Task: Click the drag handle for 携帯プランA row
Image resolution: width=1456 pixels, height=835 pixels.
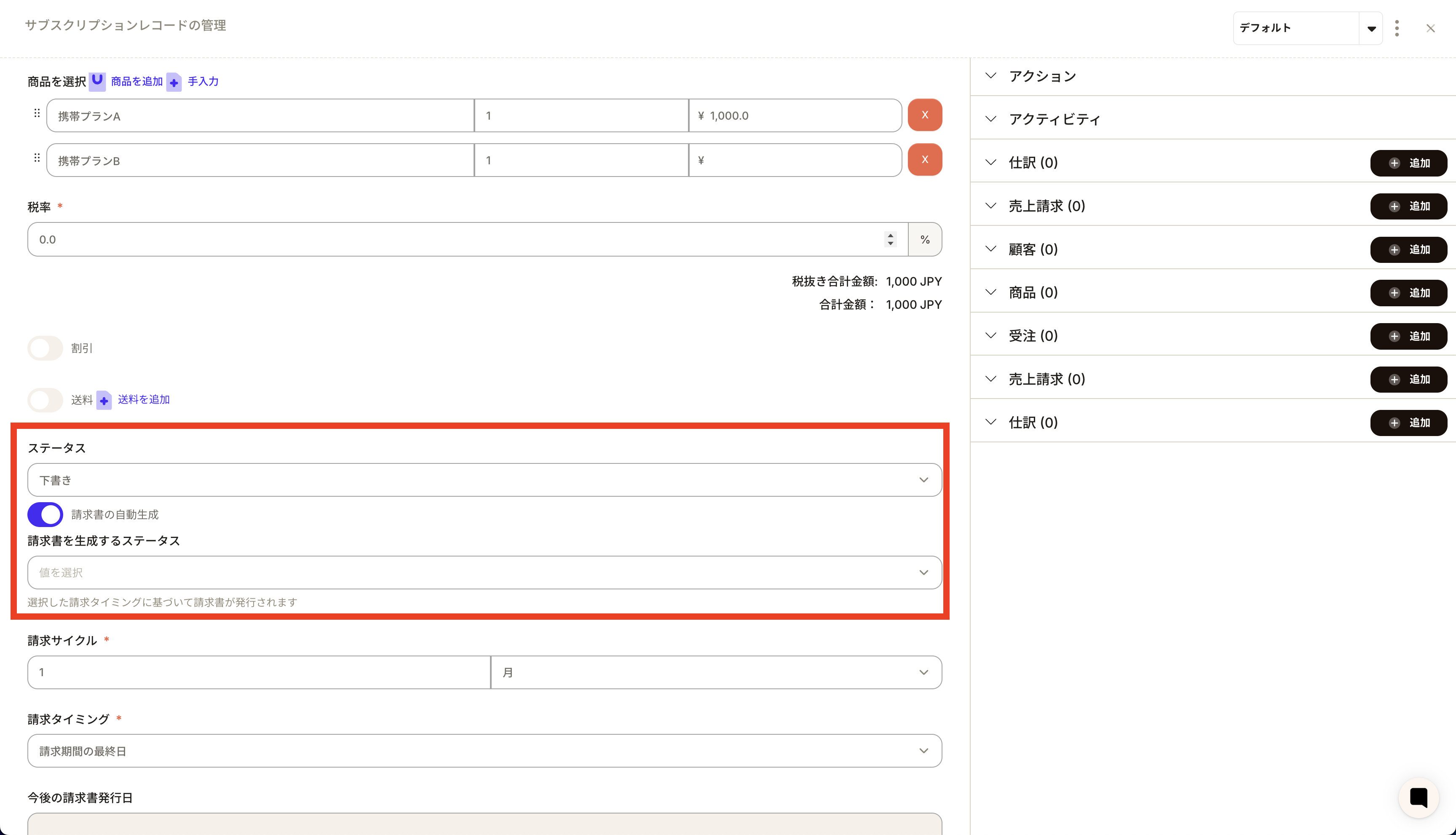Action: click(37, 114)
